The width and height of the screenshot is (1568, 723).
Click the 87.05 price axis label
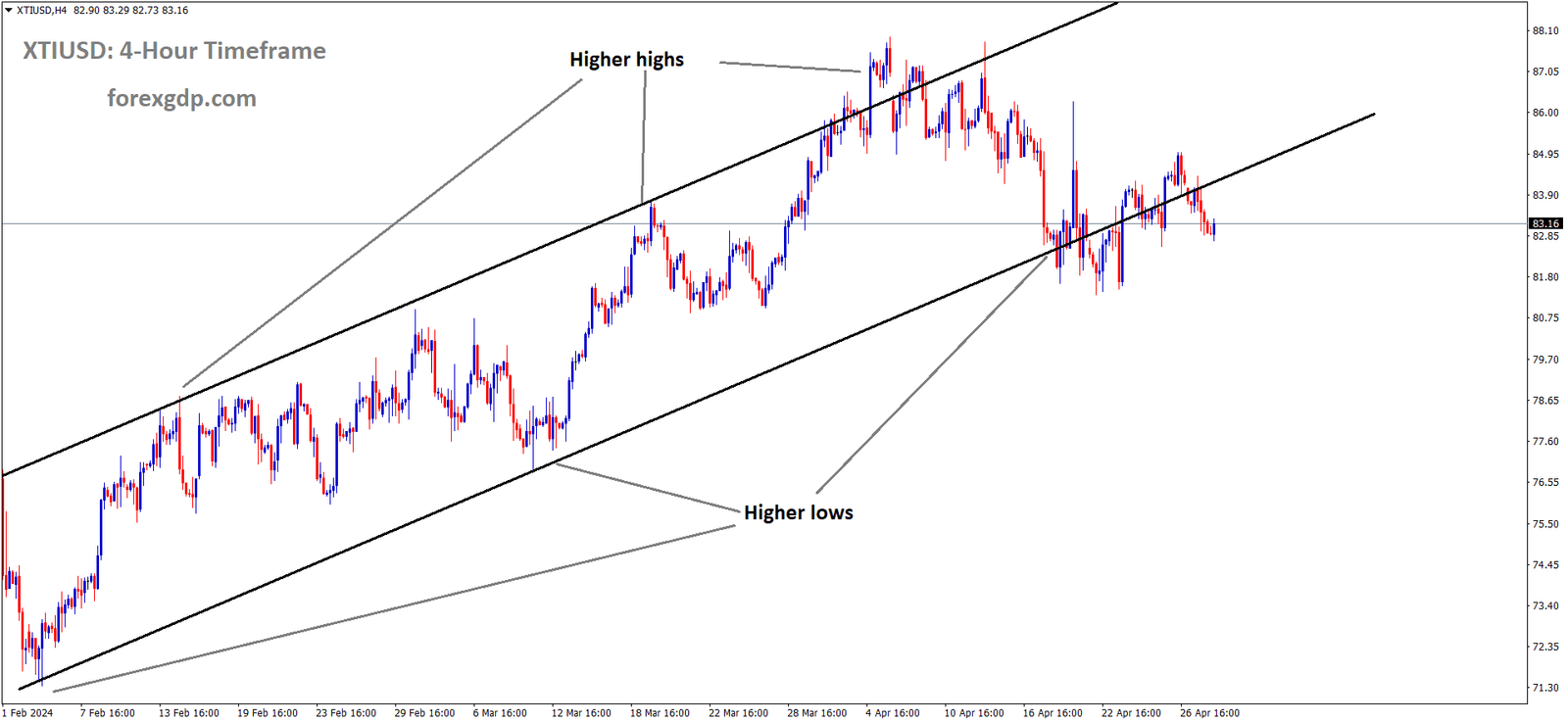coord(1545,72)
